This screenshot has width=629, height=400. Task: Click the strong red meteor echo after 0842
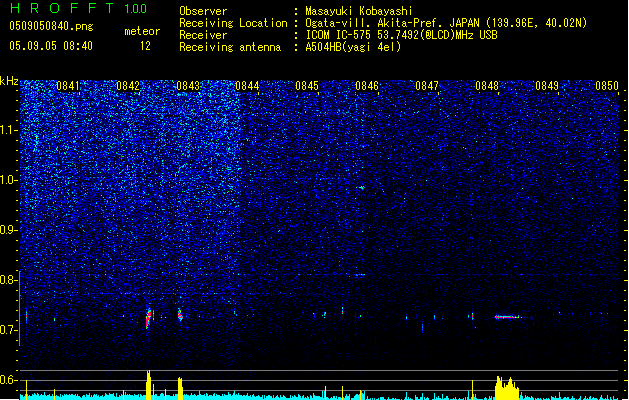[x=149, y=318]
